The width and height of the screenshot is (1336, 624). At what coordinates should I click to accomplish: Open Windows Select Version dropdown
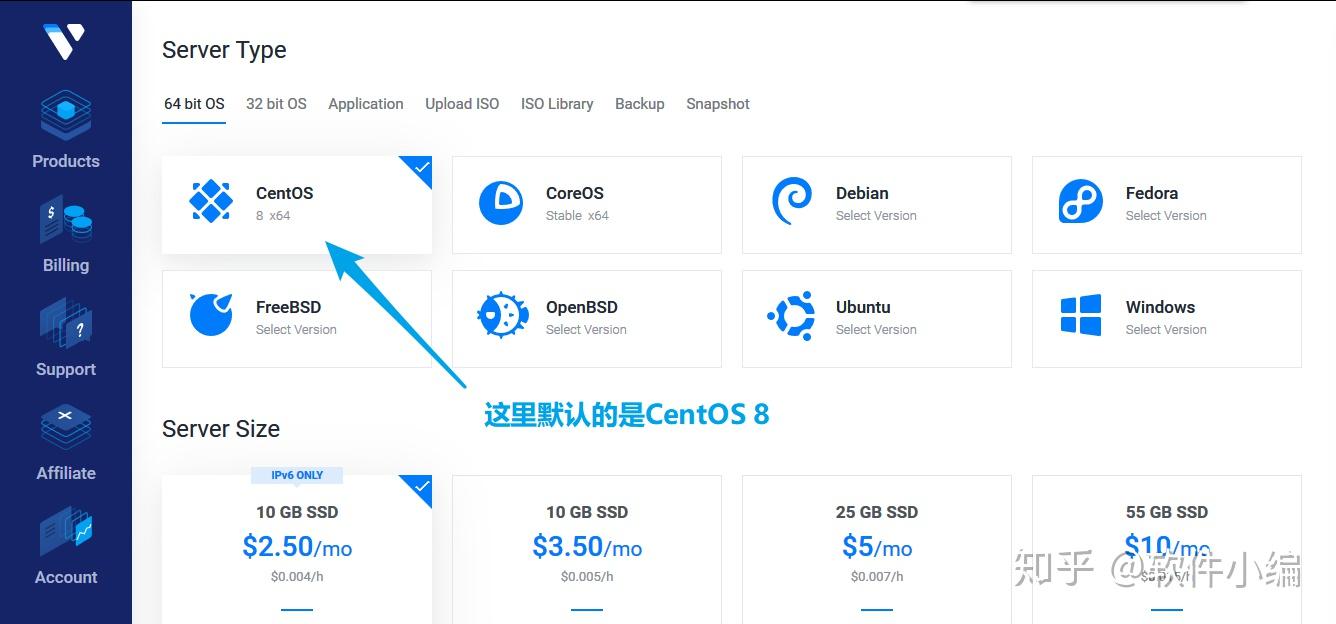(1166, 330)
